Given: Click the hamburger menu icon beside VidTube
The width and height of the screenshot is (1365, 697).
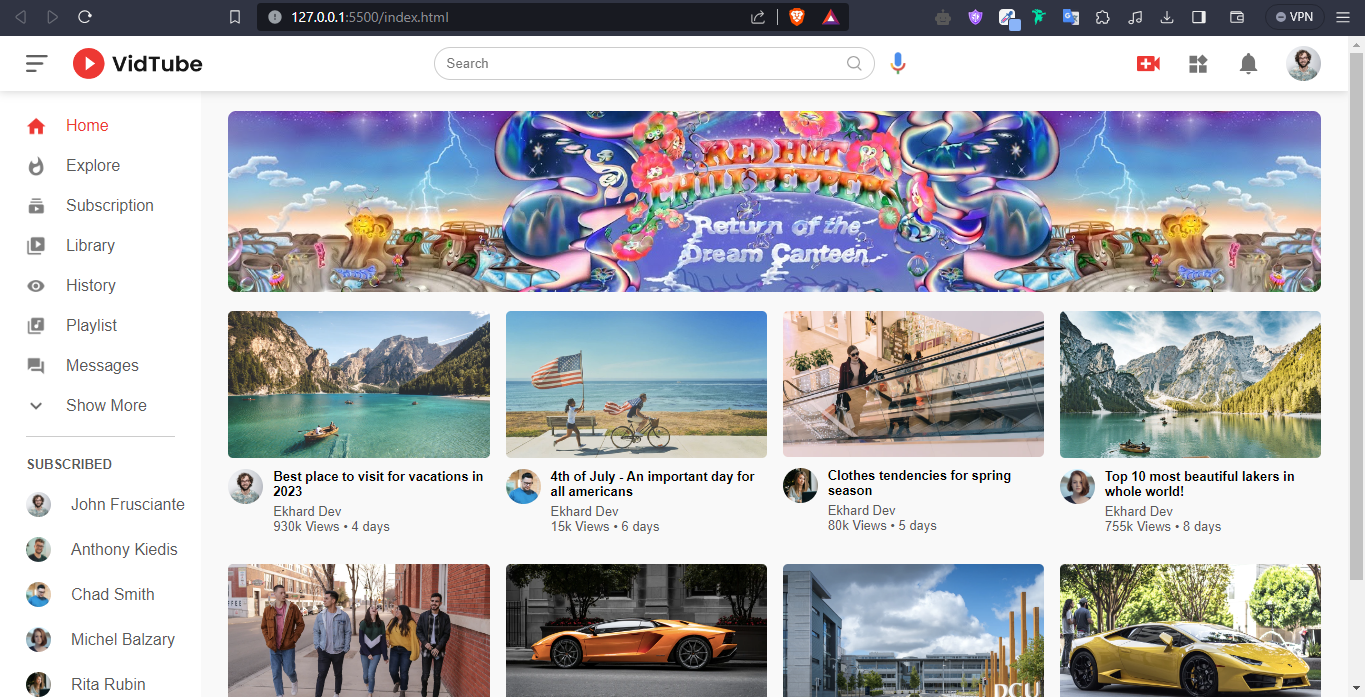Looking at the screenshot, I should tap(37, 63).
